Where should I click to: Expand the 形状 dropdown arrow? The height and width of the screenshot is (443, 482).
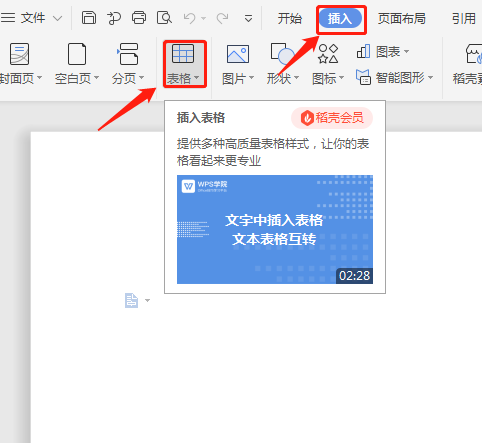(296, 78)
